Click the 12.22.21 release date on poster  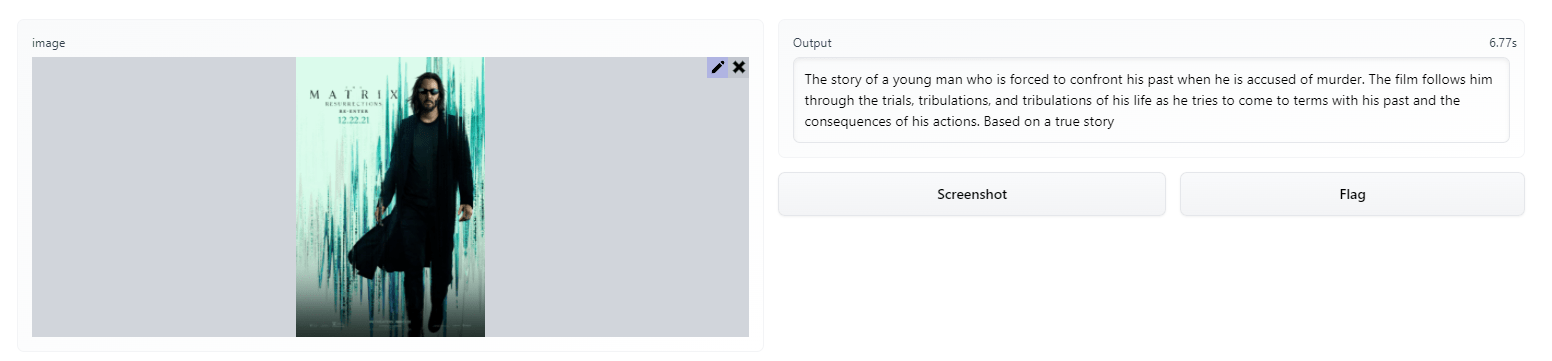coord(353,120)
